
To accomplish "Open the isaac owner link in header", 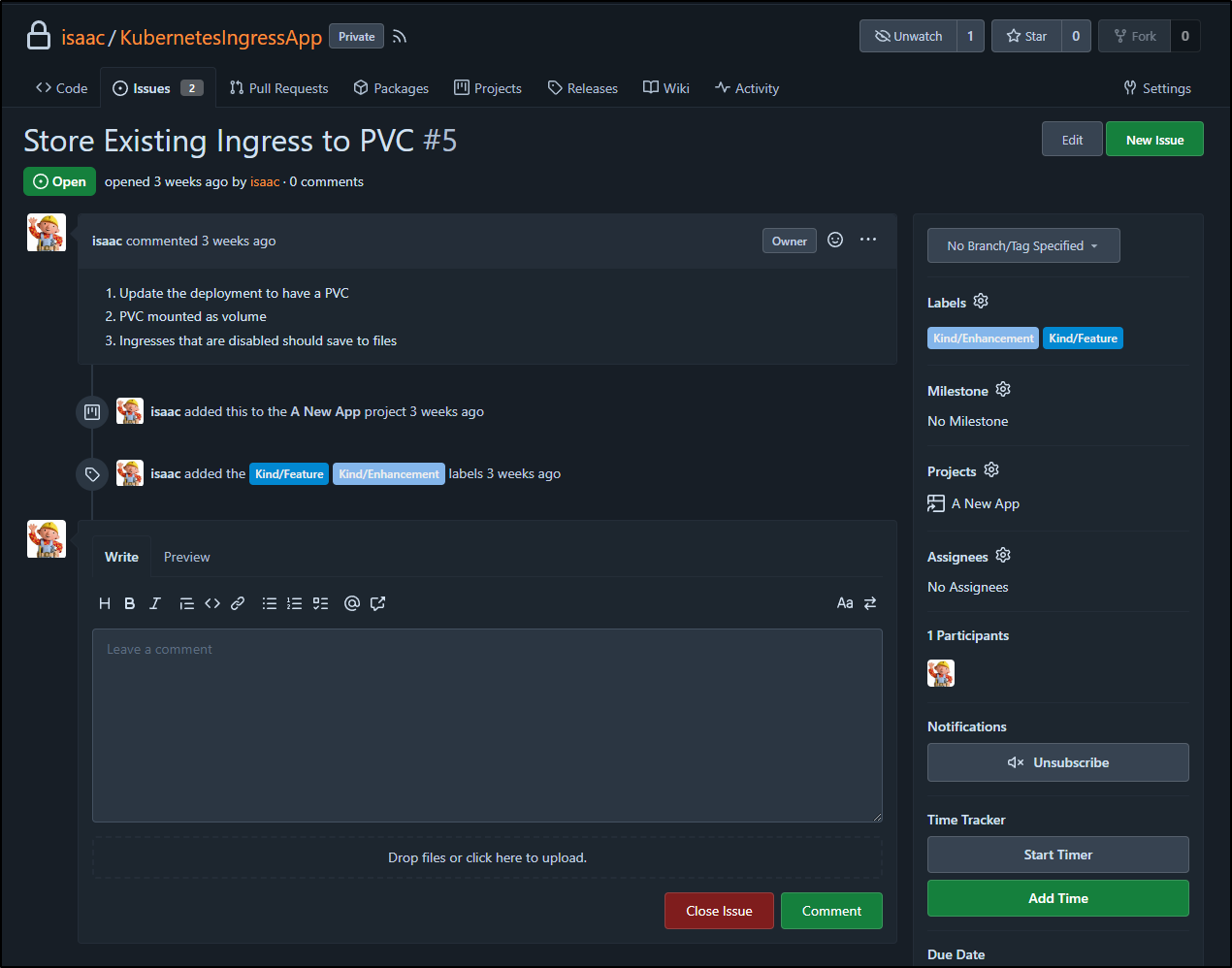I will 82,37.
